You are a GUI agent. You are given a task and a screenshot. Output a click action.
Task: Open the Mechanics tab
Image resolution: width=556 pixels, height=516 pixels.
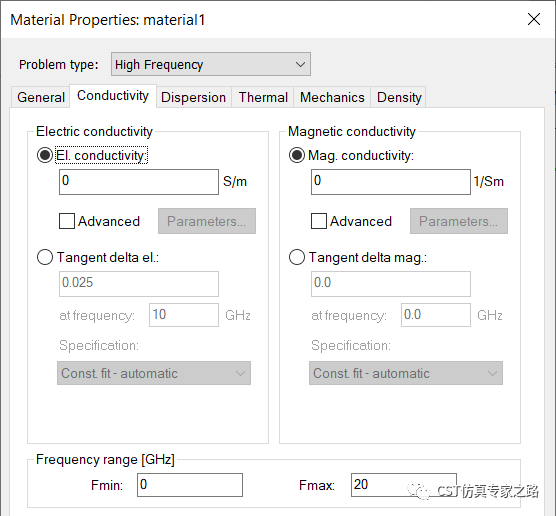(x=332, y=97)
